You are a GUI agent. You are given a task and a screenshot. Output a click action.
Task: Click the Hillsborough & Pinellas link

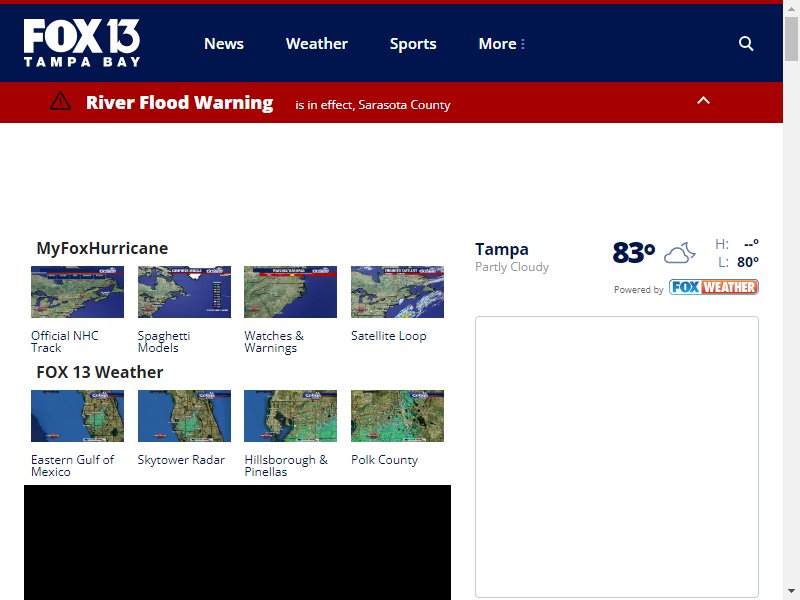(286, 466)
